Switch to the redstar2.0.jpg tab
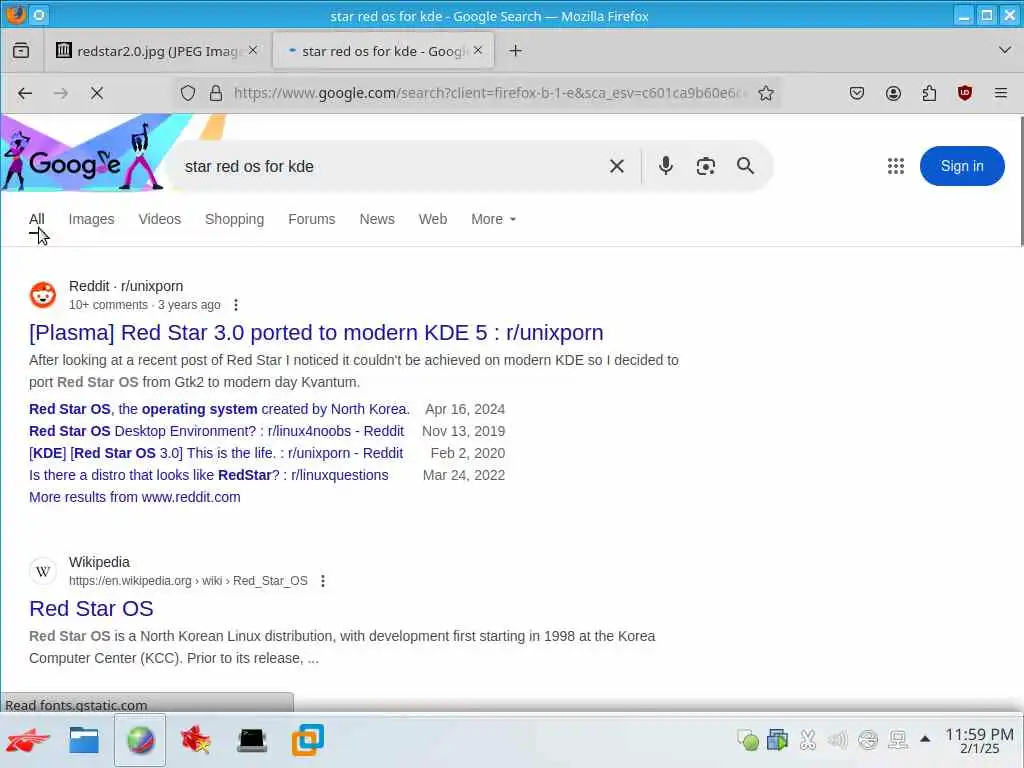Image resolution: width=1024 pixels, height=768 pixels. pos(157,50)
